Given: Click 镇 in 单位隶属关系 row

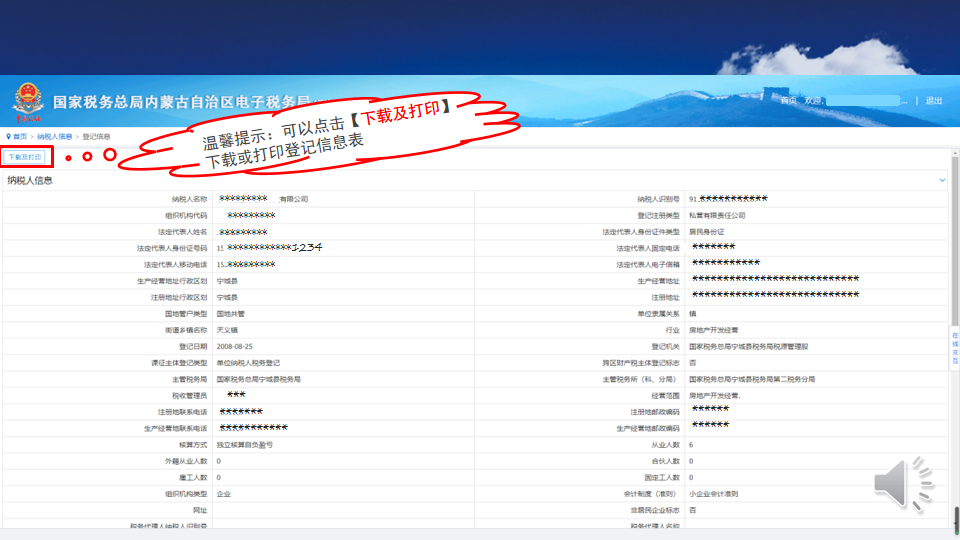Looking at the screenshot, I should tap(692, 314).
